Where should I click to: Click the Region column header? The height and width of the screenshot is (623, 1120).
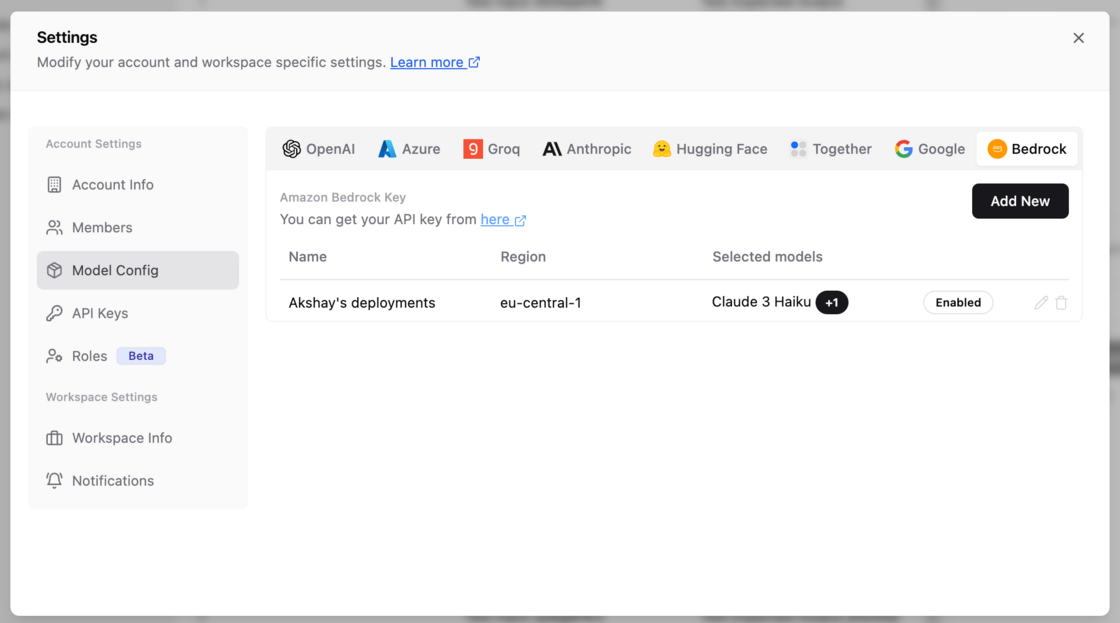pos(523,256)
